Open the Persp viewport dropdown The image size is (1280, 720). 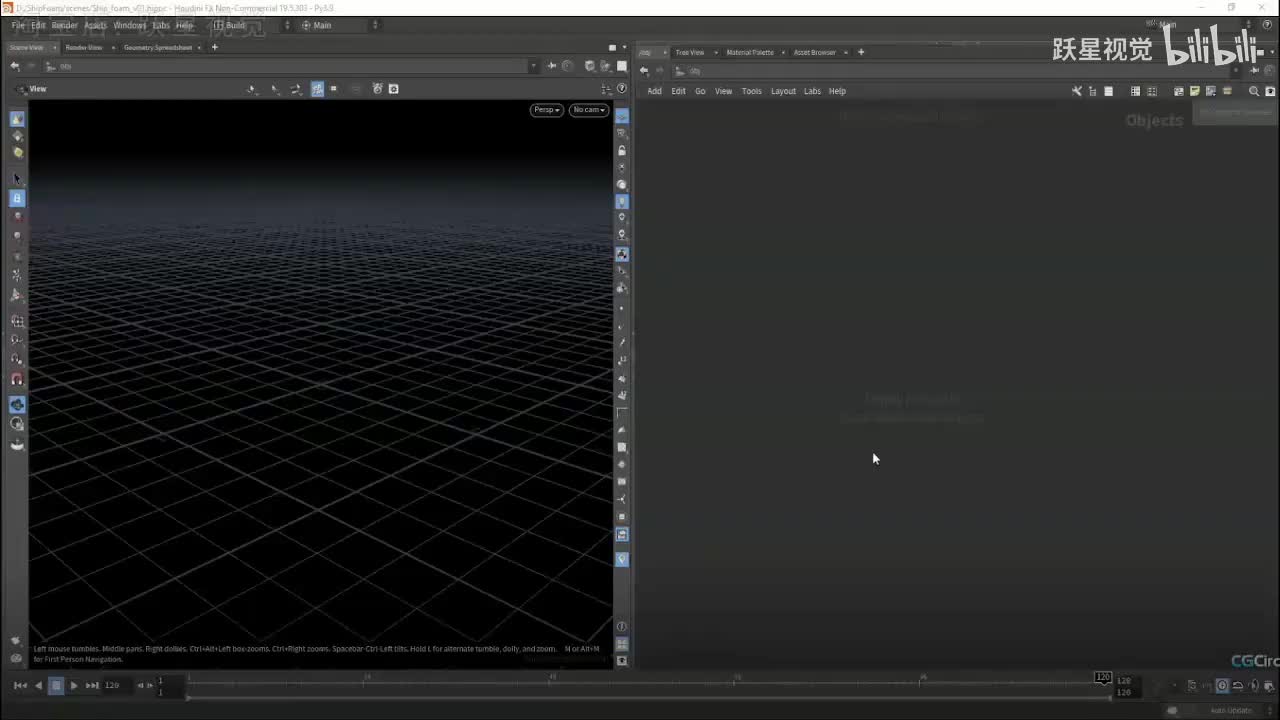[547, 110]
